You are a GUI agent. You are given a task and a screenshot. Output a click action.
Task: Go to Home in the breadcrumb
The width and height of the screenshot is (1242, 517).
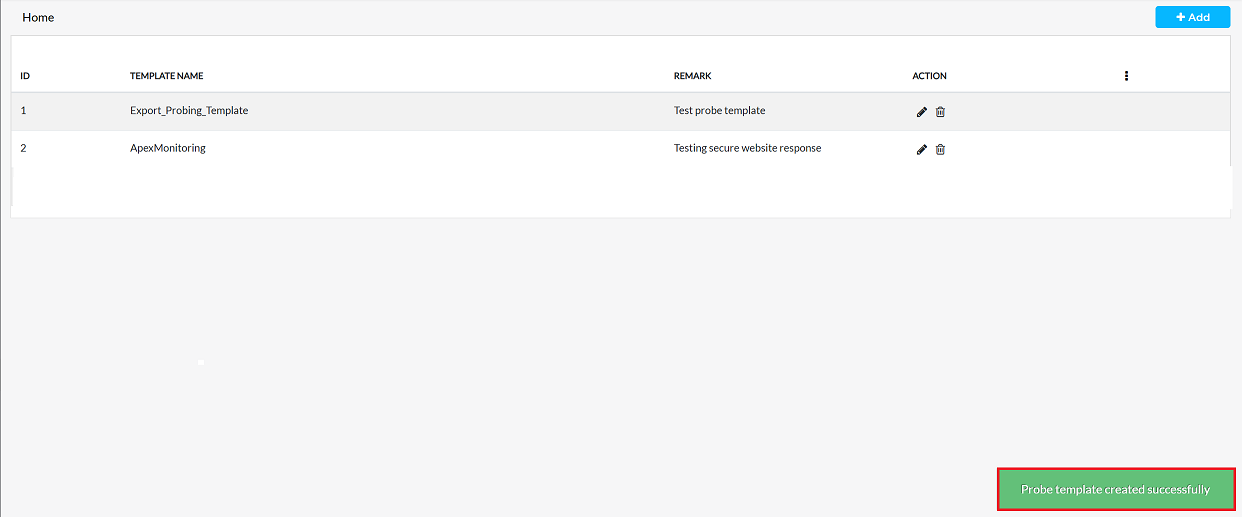[38, 18]
